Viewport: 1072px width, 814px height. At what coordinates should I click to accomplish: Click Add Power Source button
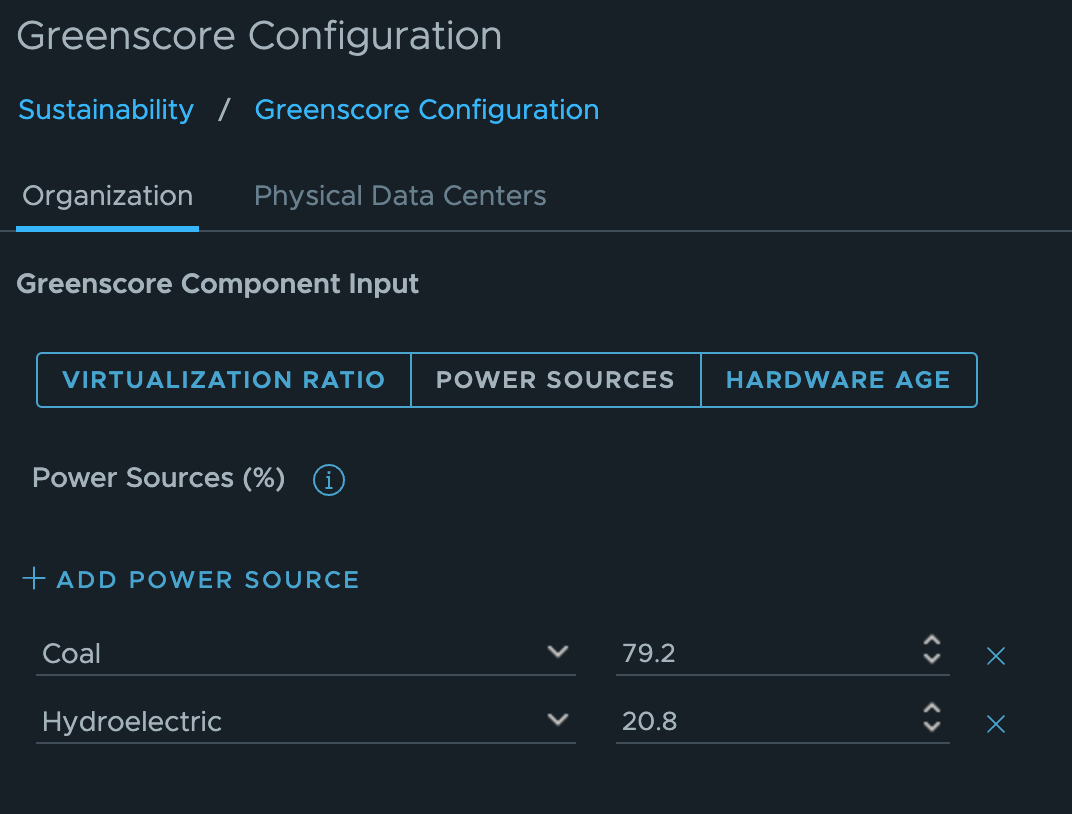coord(191,580)
